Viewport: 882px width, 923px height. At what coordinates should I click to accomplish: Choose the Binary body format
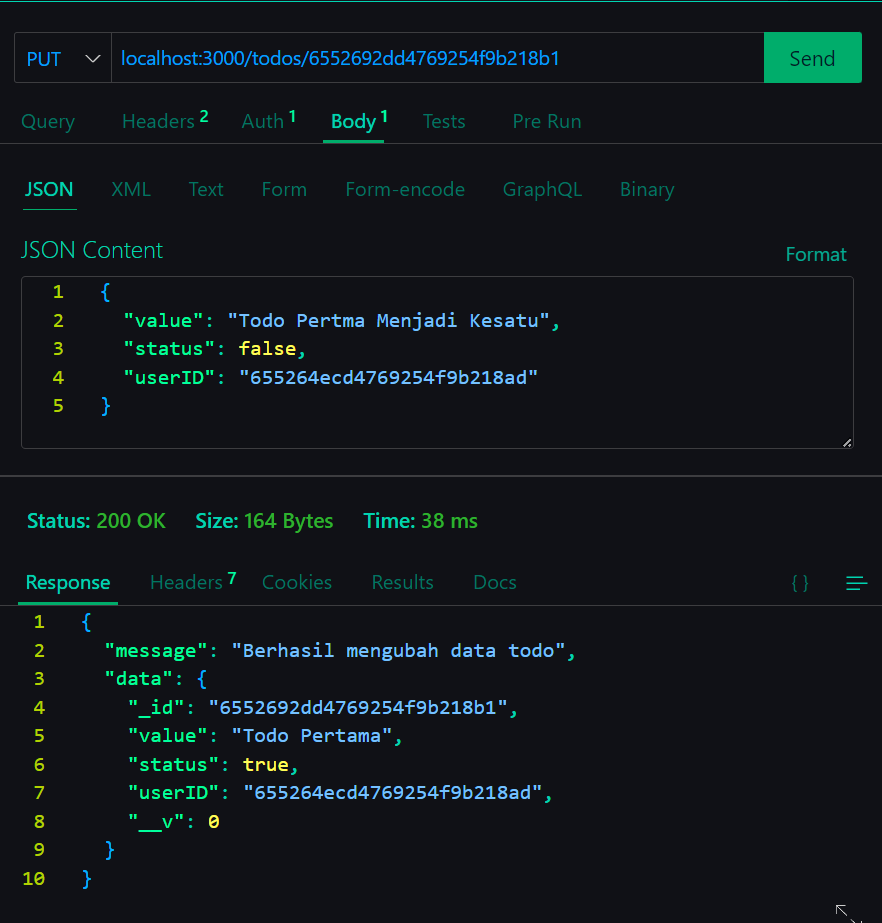tap(646, 189)
